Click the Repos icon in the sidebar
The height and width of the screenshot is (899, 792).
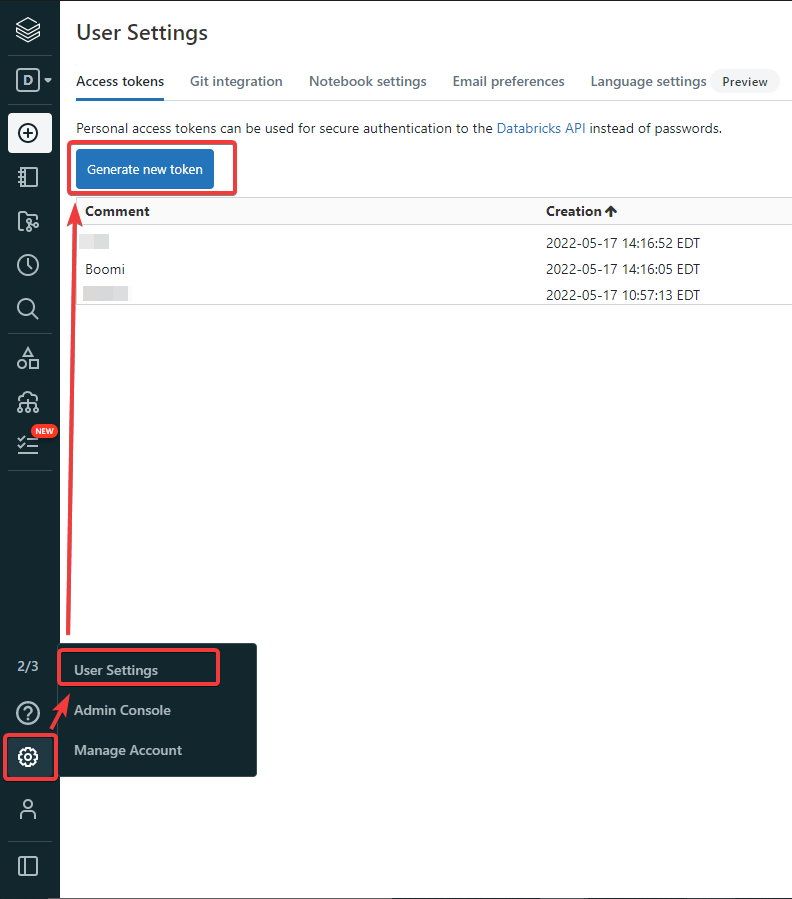click(x=29, y=221)
